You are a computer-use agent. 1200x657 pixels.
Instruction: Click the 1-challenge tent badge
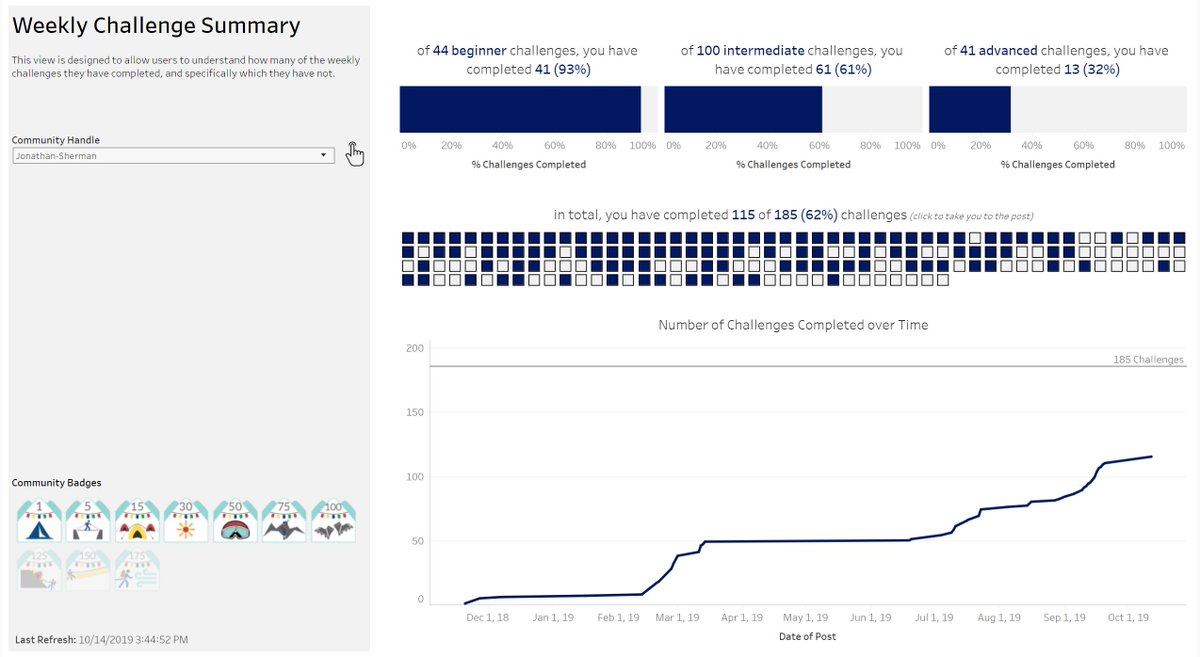click(x=38, y=521)
